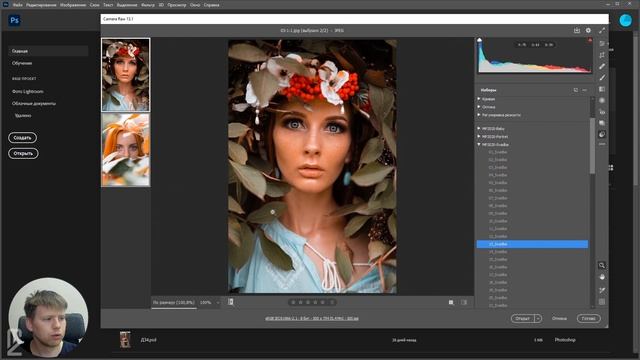
Task: Toggle full screen mode icon
Action: click(602, 31)
